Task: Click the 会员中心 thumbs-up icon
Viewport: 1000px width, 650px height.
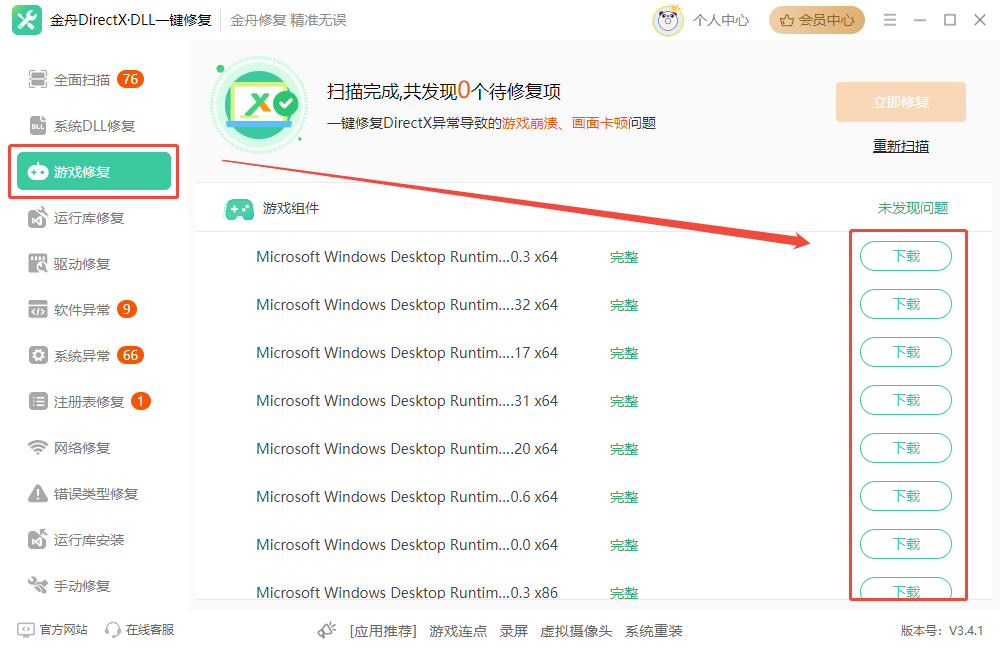Action: click(787, 20)
